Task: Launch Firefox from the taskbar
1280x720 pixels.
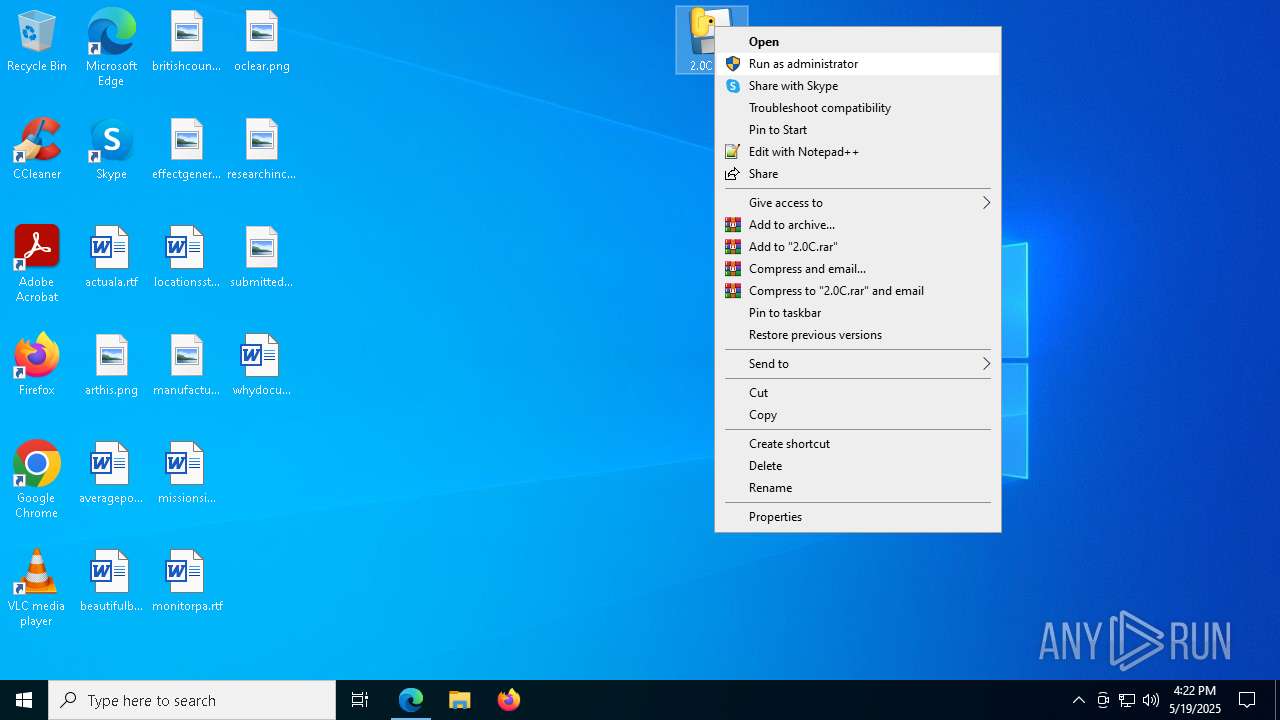Action: (509, 700)
